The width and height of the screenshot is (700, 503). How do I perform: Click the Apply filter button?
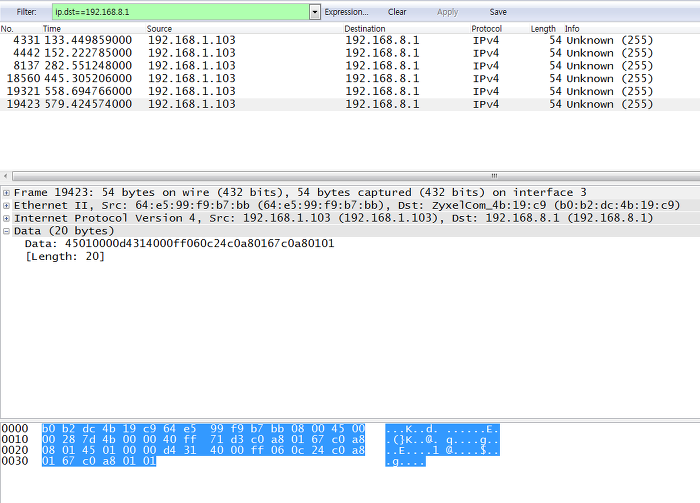pyautogui.click(x=447, y=12)
